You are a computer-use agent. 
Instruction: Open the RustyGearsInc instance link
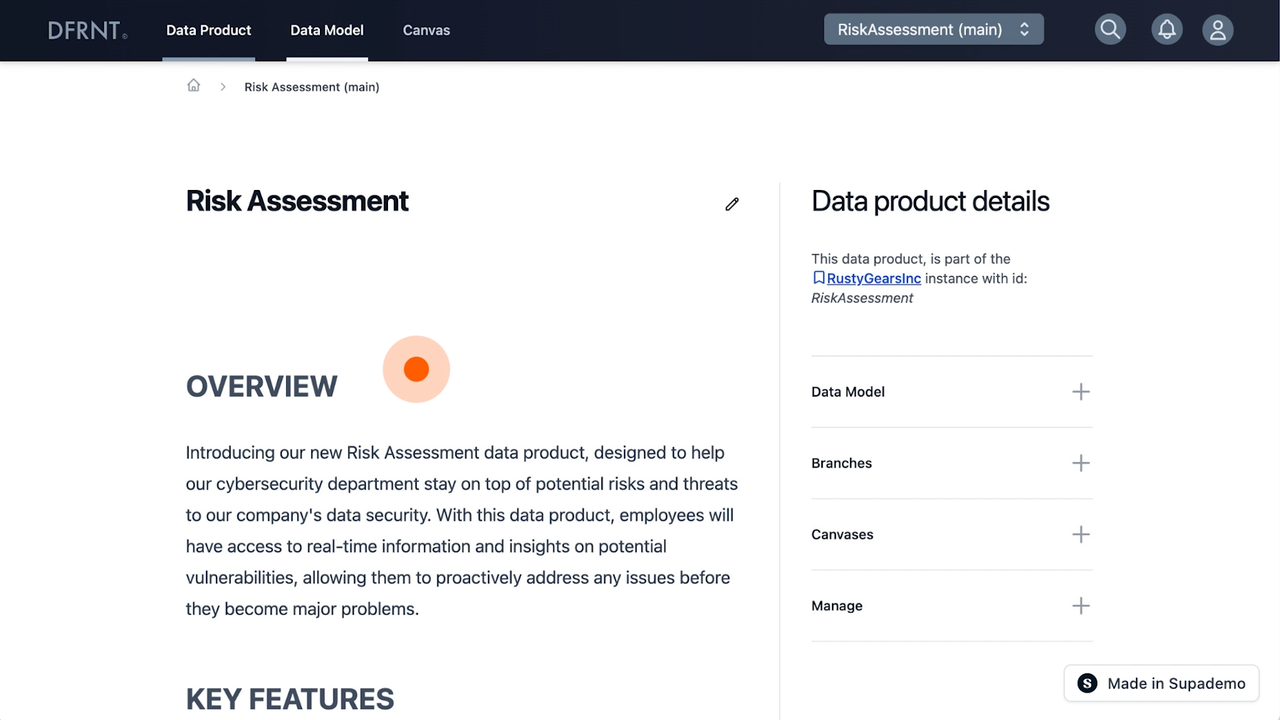click(x=873, y=278)
